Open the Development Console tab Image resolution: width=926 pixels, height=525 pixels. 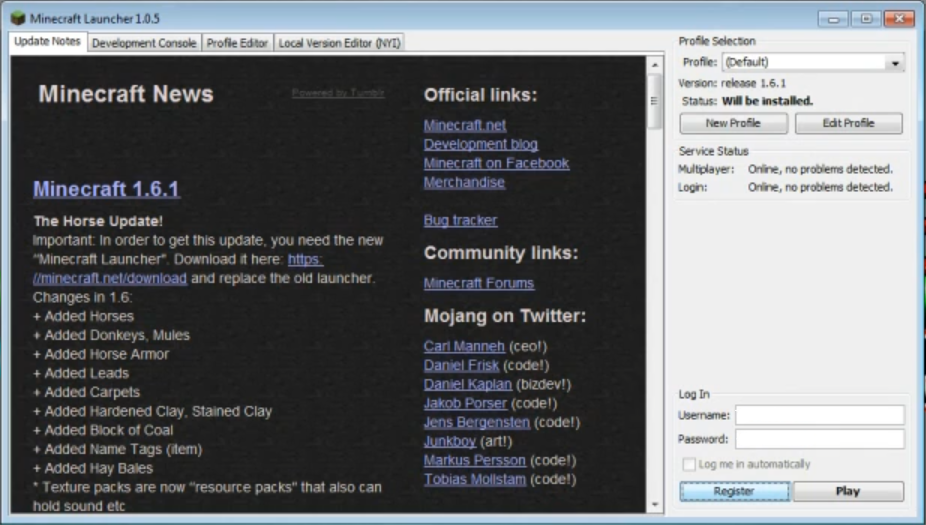(x=144, y=43)
